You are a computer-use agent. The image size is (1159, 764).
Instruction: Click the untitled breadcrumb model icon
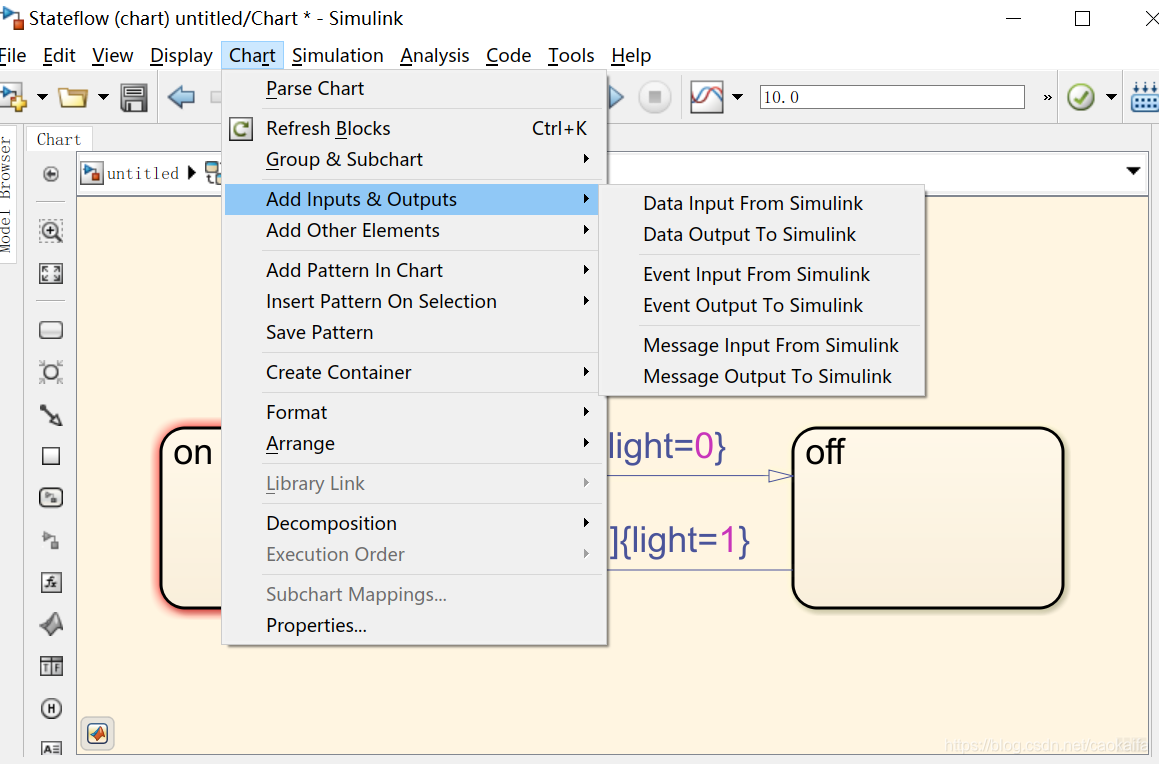92,173
